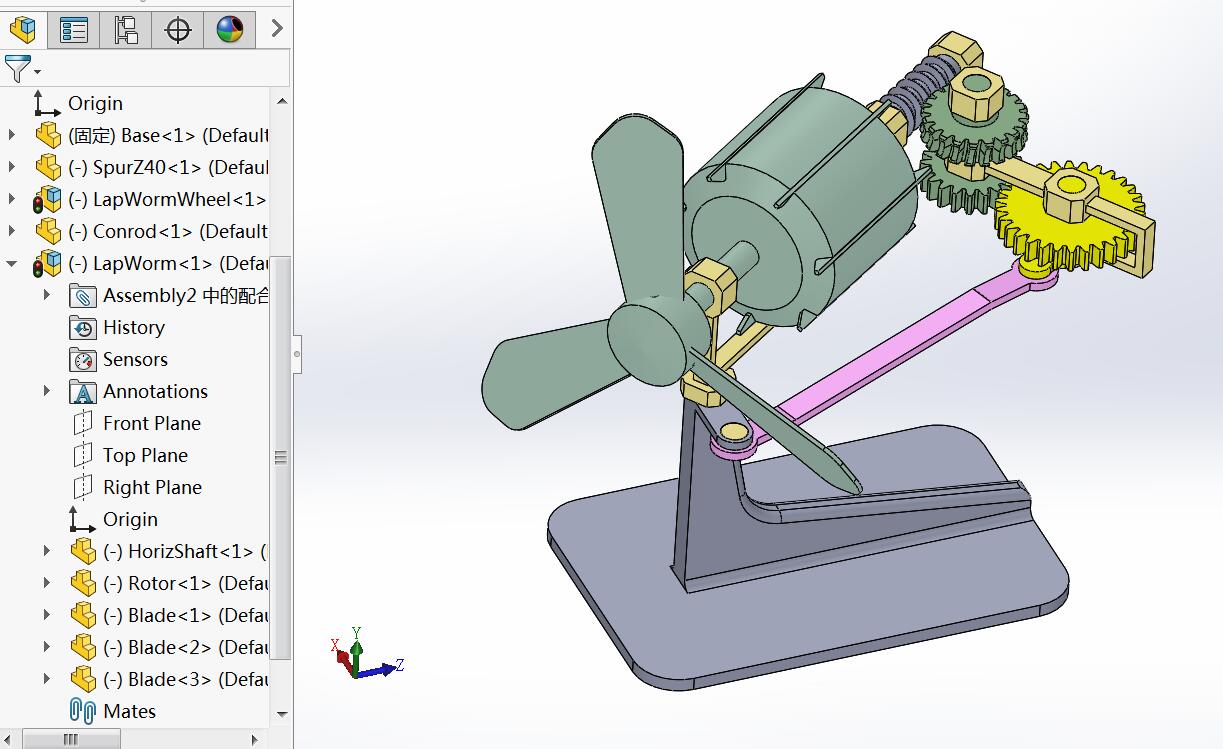Select the Sensors item label
Viewport: 1223px width, 749px height.
click(x=135, y=359)
